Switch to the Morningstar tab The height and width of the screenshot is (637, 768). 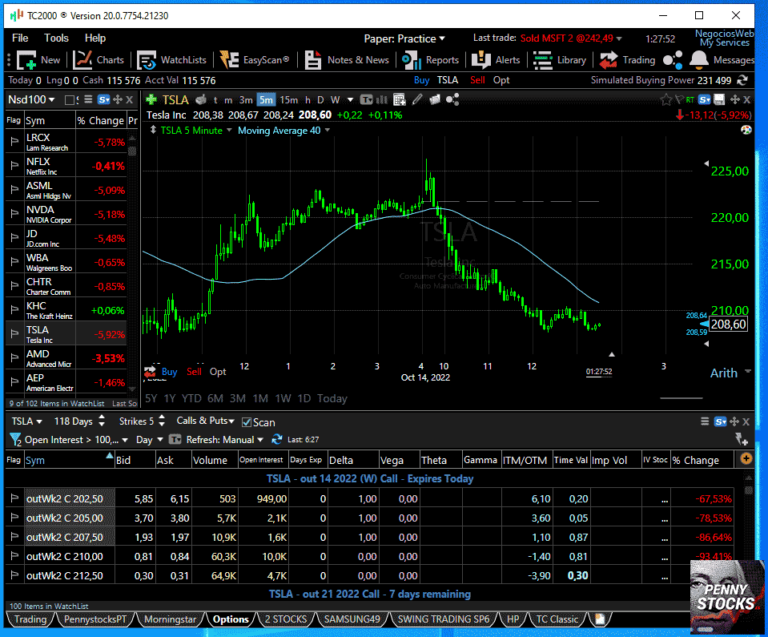pos(170,619)
